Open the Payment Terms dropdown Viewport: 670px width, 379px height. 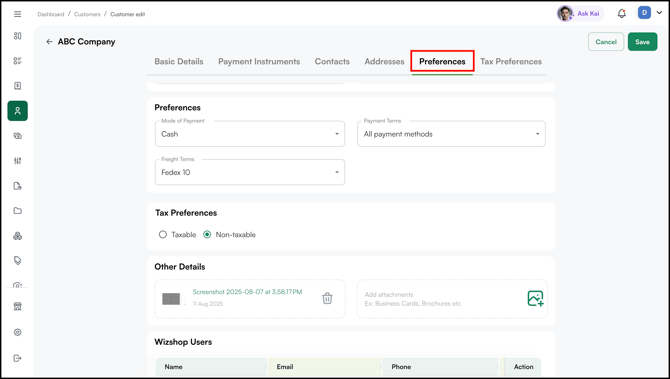click(451, 134)
